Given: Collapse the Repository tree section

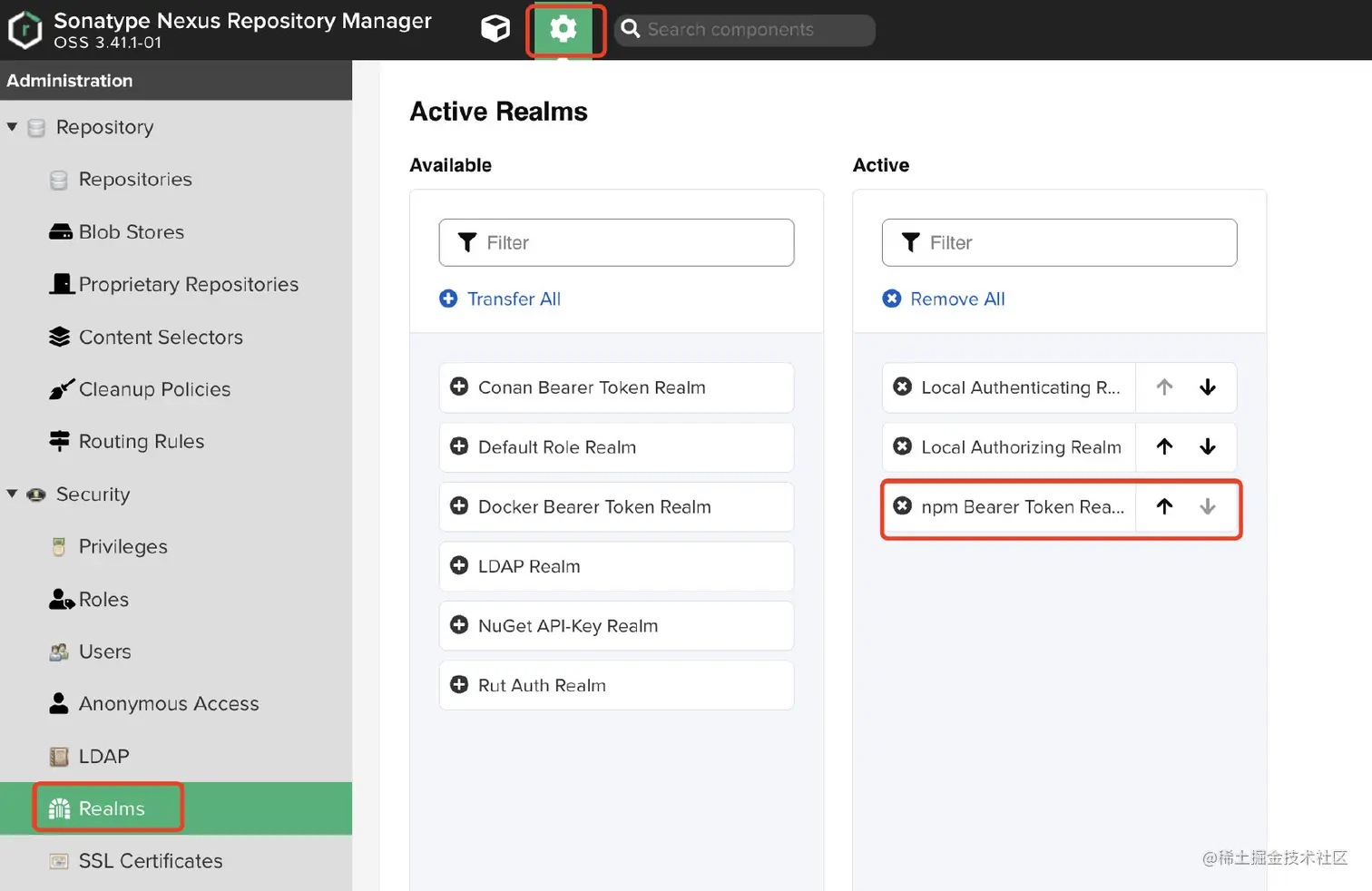Looking at the screenshot, I should coord(13,127).
